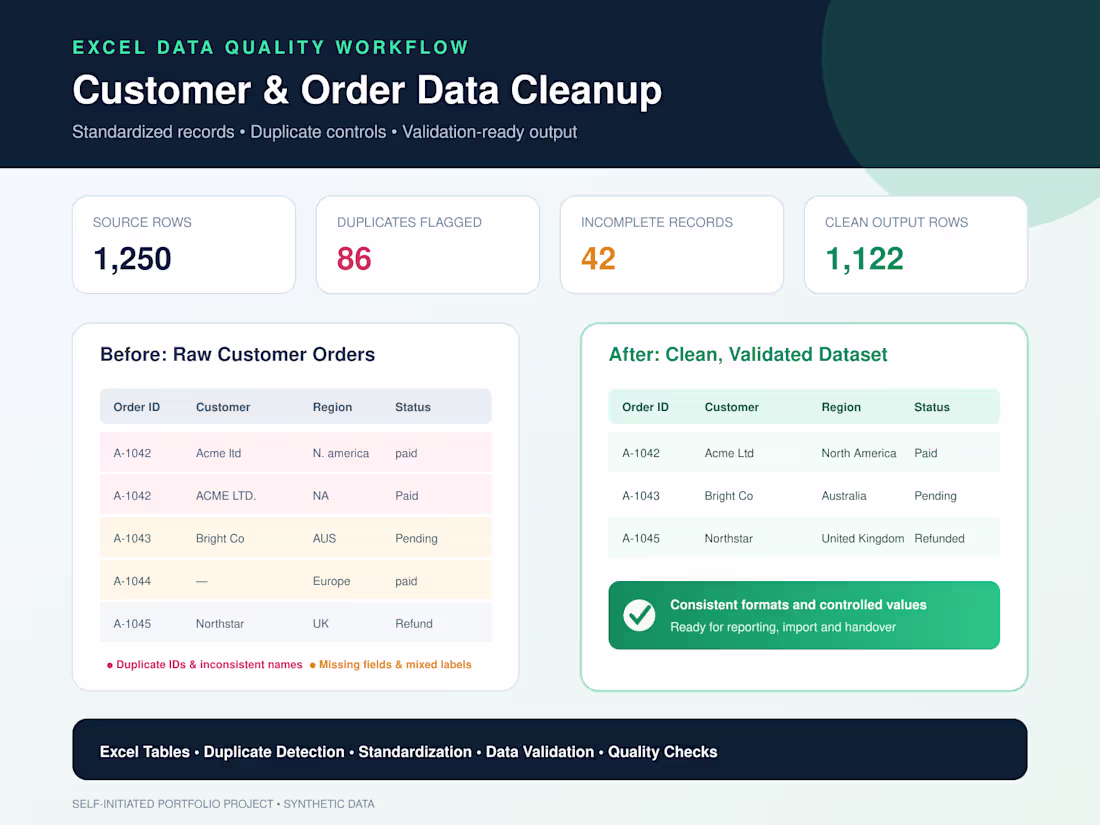
Task: Select the Bright Co AUS row
Action: tap(296, 538)
